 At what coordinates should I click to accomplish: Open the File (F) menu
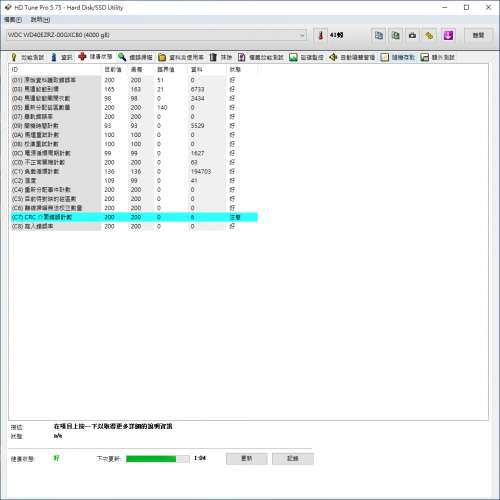[13, 20]
